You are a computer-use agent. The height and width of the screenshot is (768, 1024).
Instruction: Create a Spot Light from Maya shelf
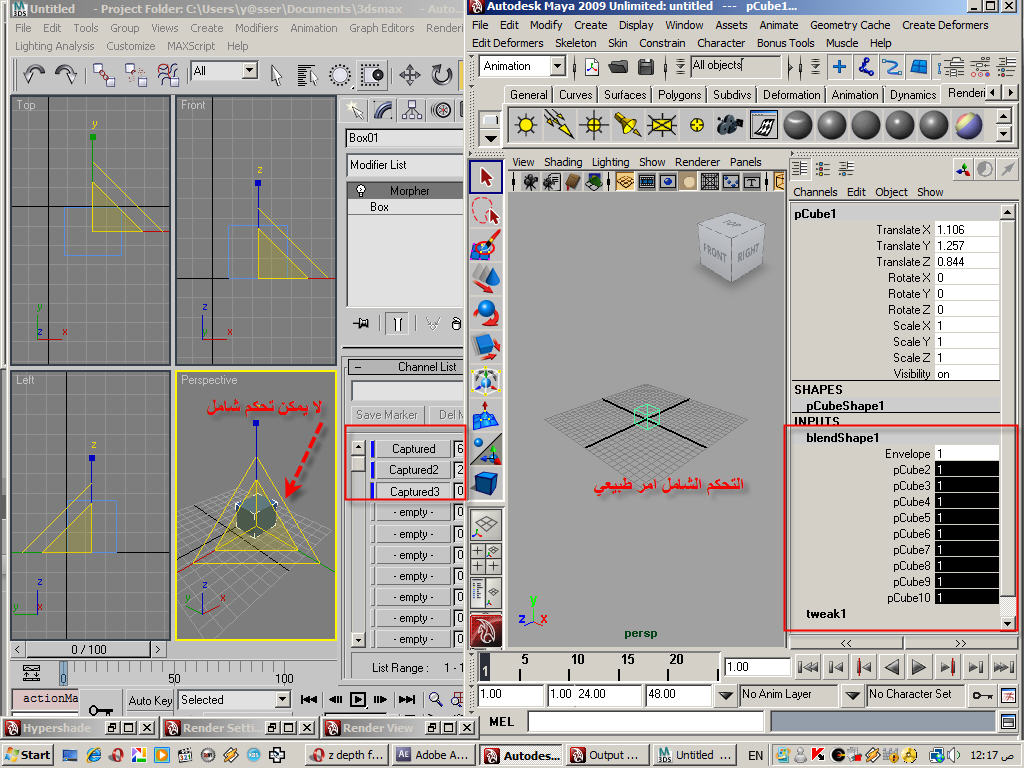point(627,124)
